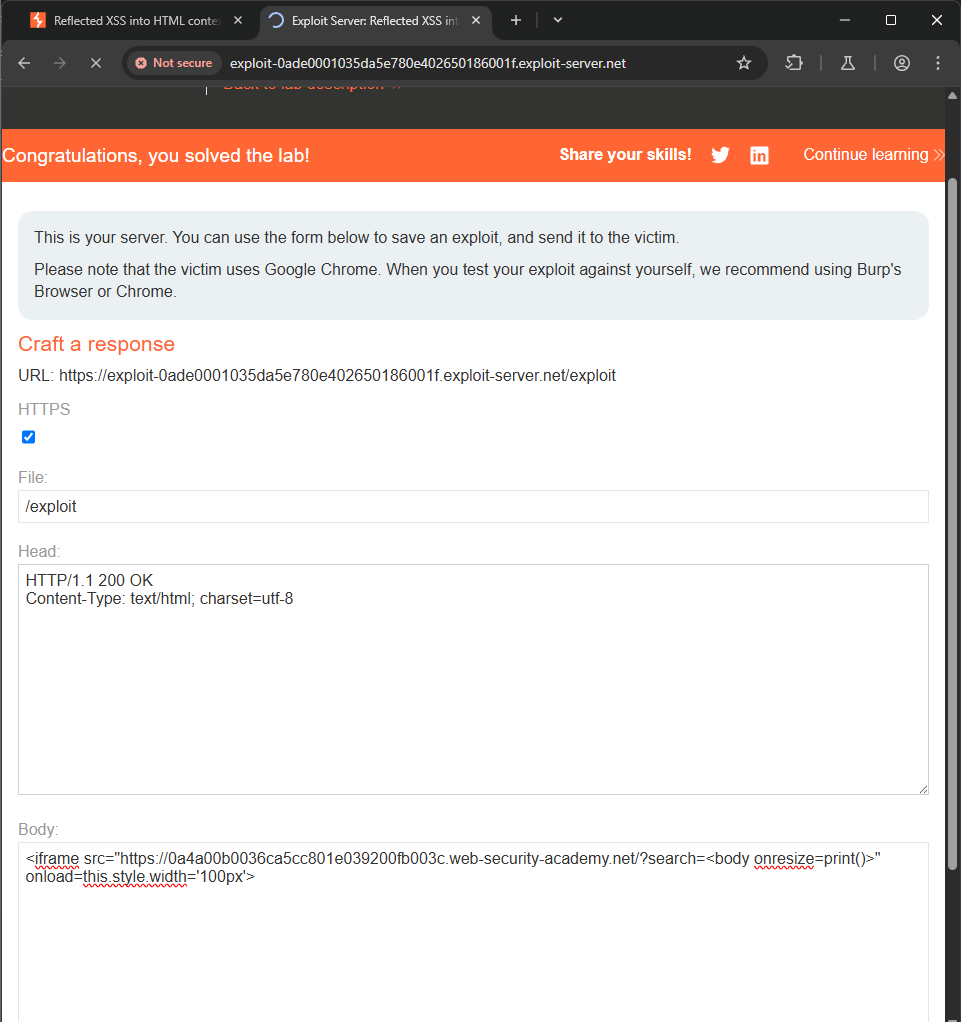Click into the Body textarea
Screen dimensions: 961x1022
[x=473, y=932]
